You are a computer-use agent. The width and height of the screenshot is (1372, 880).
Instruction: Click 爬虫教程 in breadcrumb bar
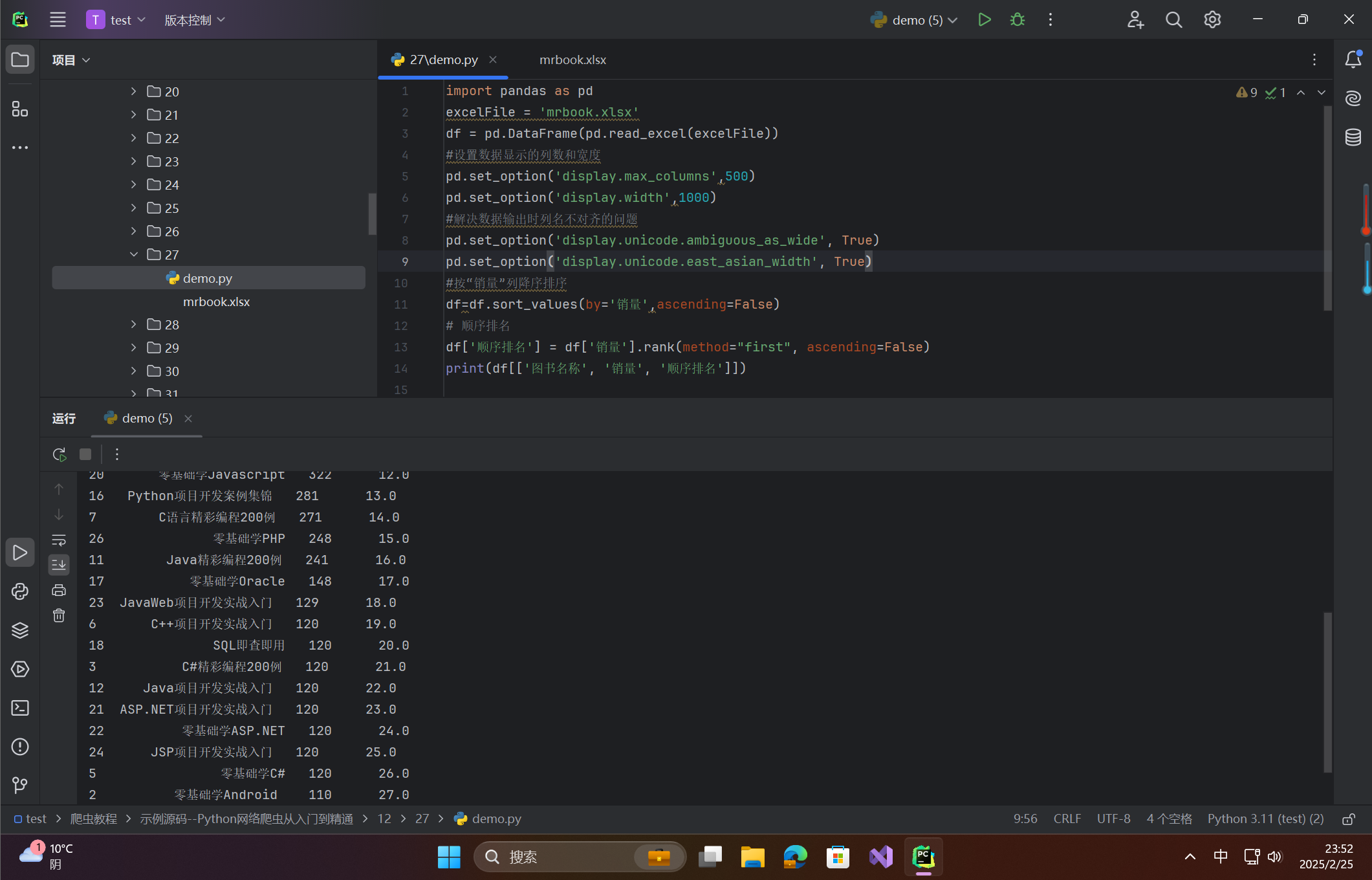pos(94,819)
